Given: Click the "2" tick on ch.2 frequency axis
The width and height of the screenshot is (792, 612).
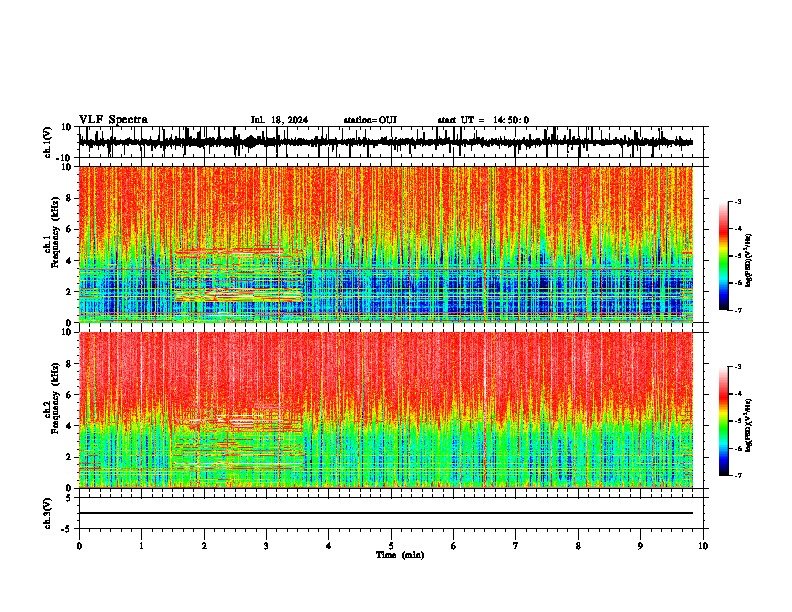Looking at the screenshot, I should click(70, 457).
